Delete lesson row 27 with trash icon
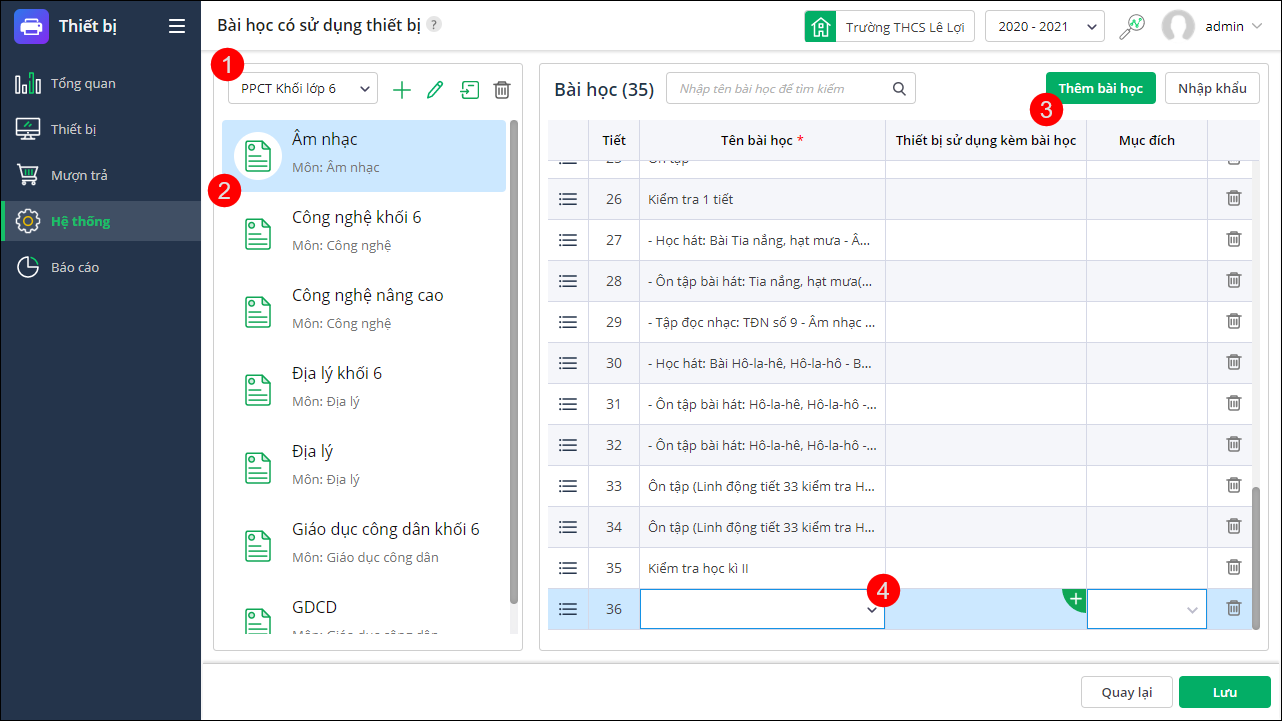 pyautogui.click(x=1234, y=239)
